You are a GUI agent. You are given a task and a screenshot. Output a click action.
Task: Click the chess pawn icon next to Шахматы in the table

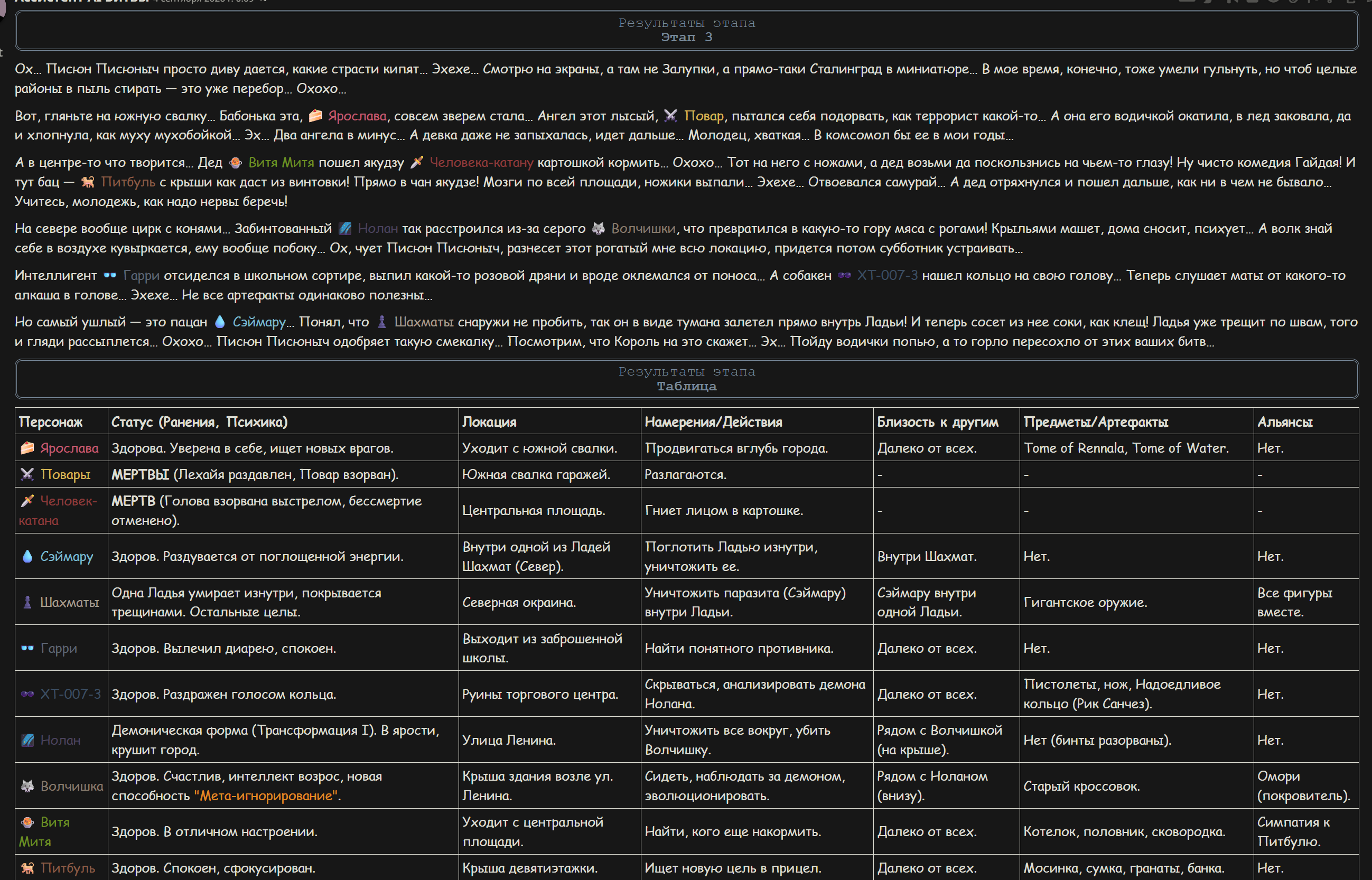pyautogui.click(x=27, y=602)
